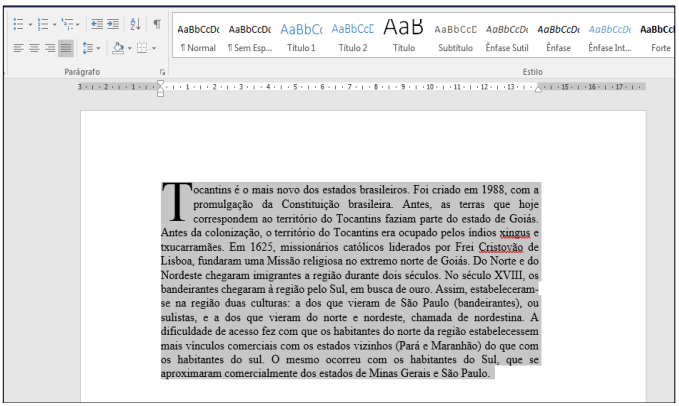Decrease paragraph indent
679x406 pixels.
point(96,23)
